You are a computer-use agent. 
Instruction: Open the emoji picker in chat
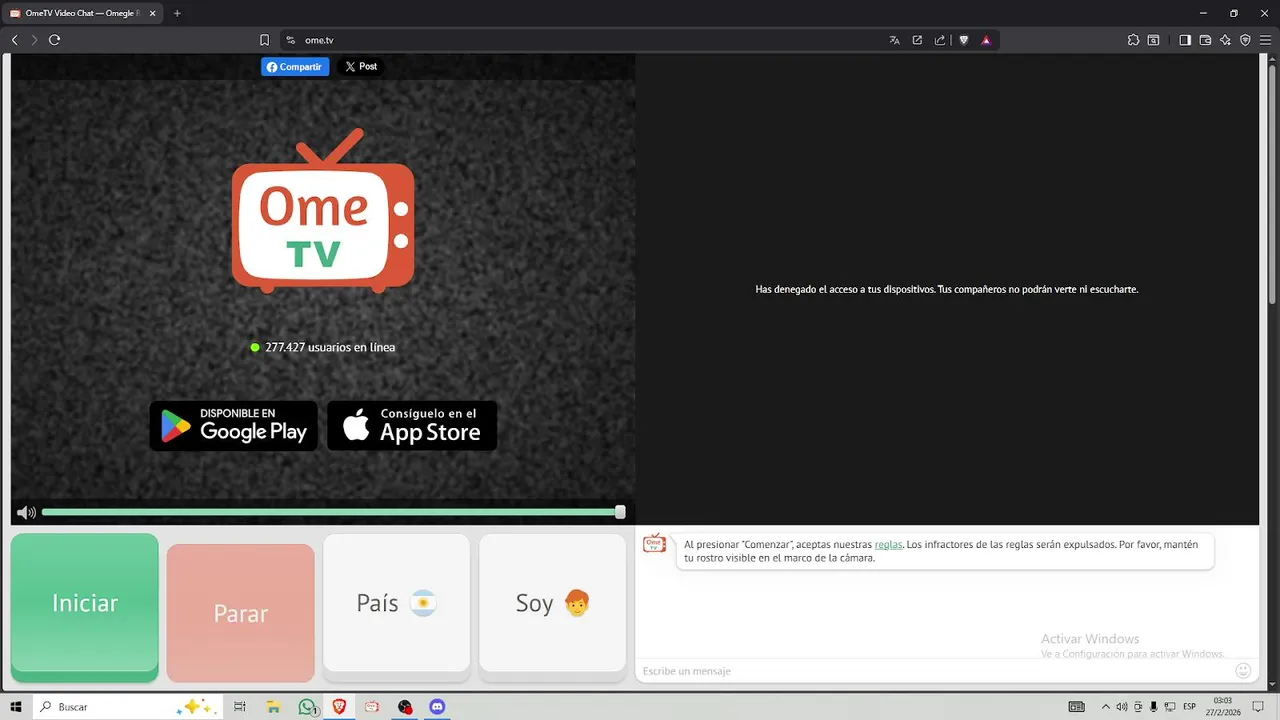click(x=1243, y=670)
